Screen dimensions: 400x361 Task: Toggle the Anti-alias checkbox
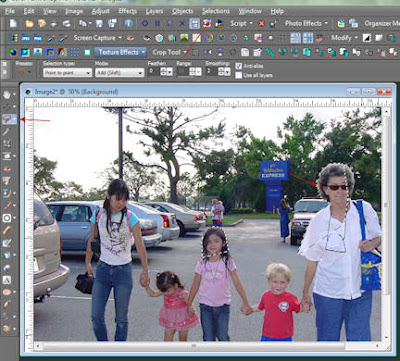[238, 66]
